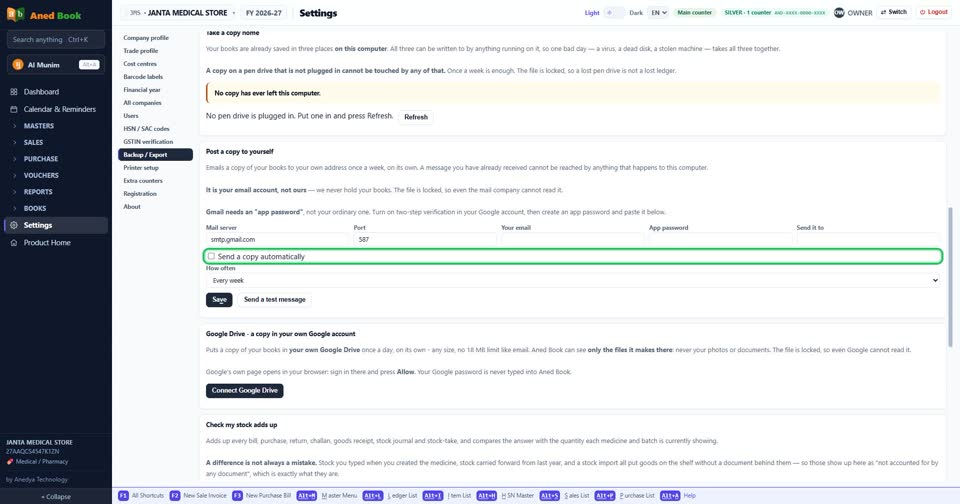Click the F1 All Shortcuts key badge
Viewport: 960px width, 504px height.
(x=123, y=495)
